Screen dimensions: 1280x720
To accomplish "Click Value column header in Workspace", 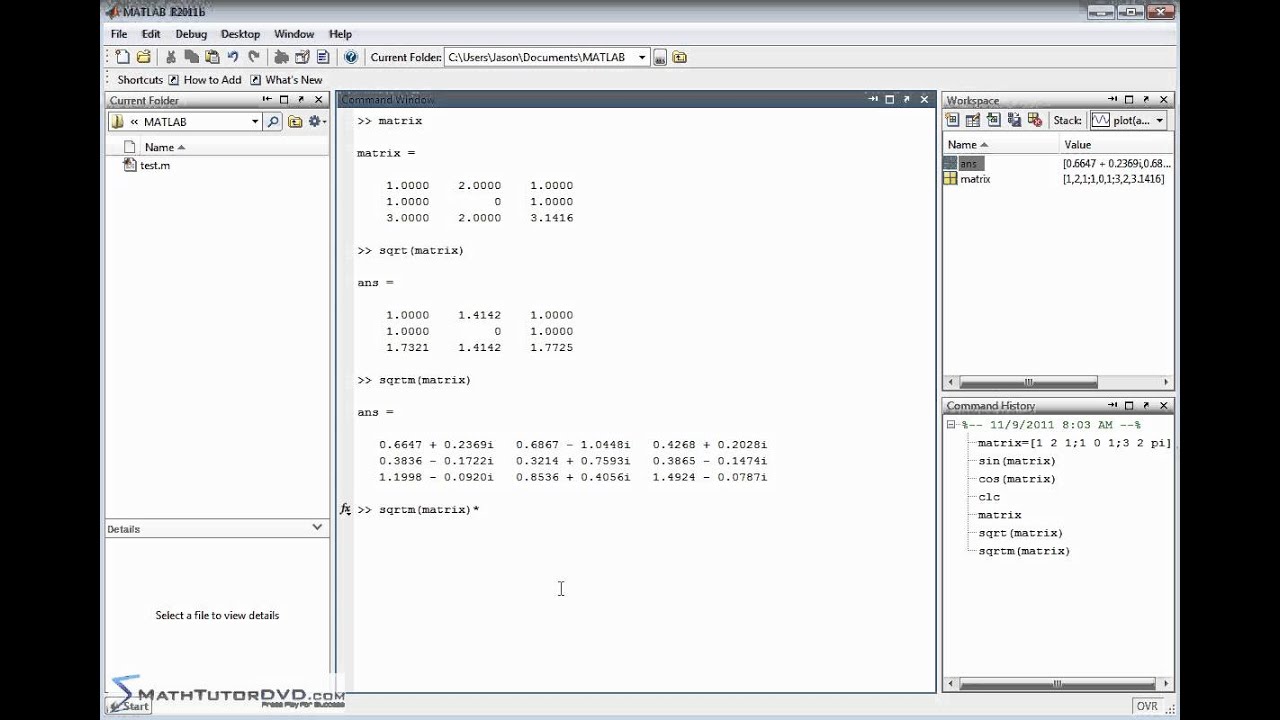I will pyautogui.click(x=1078, y=145).
